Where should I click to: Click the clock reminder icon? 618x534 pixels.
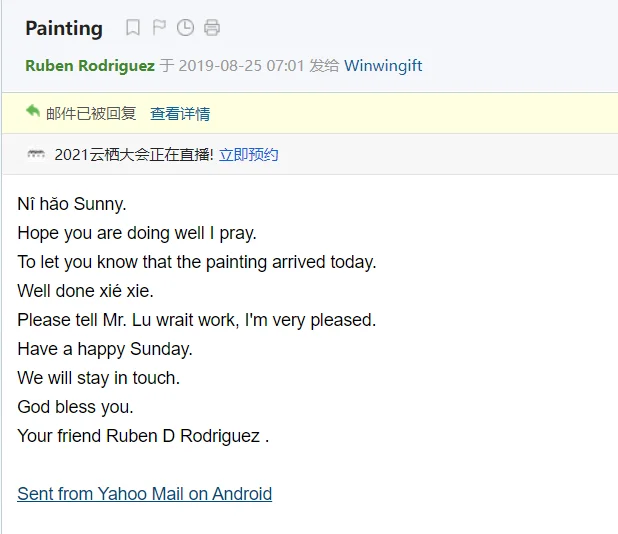pos(185,28)
